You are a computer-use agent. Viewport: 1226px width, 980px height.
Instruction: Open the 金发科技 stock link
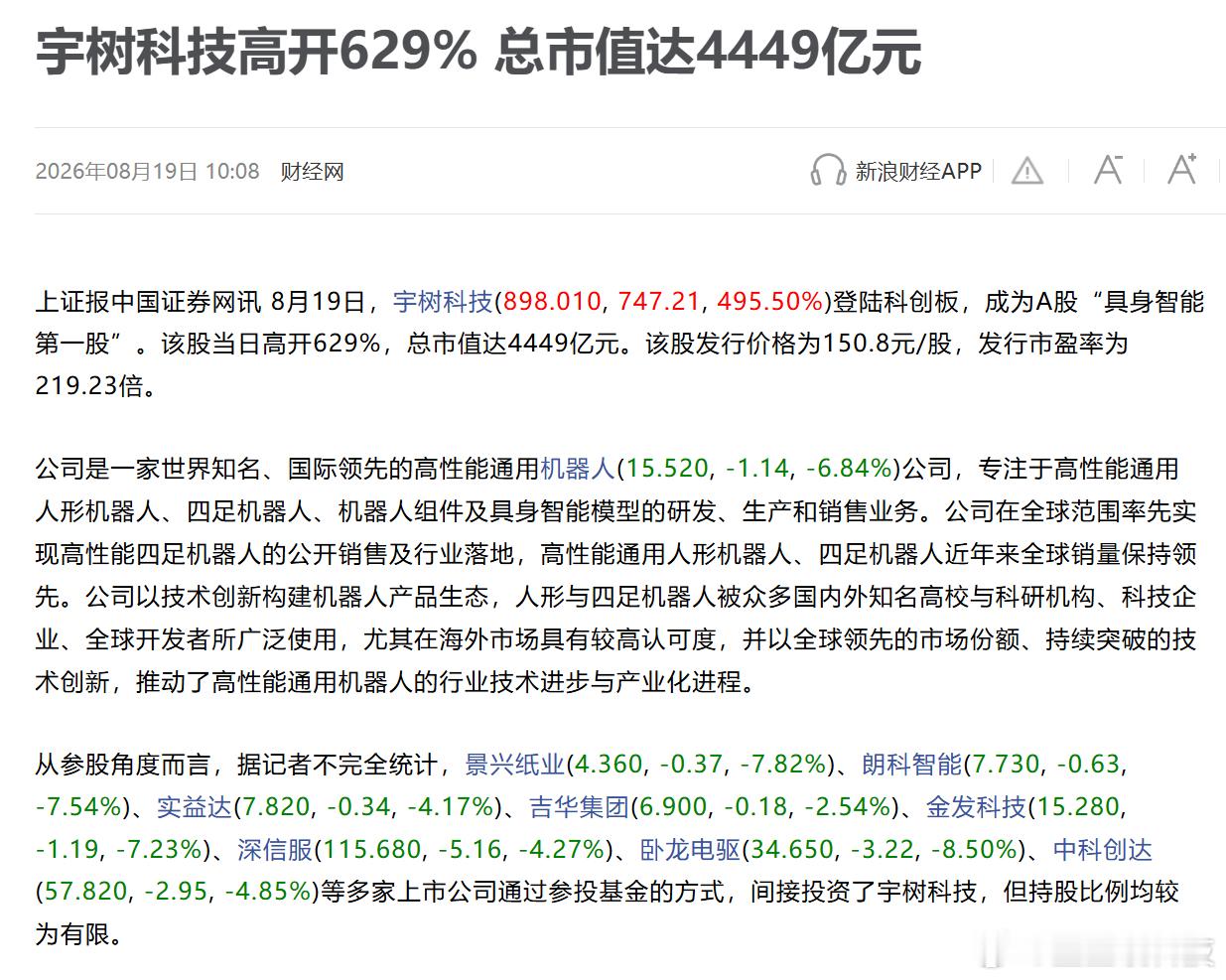(x=976, y=806)
